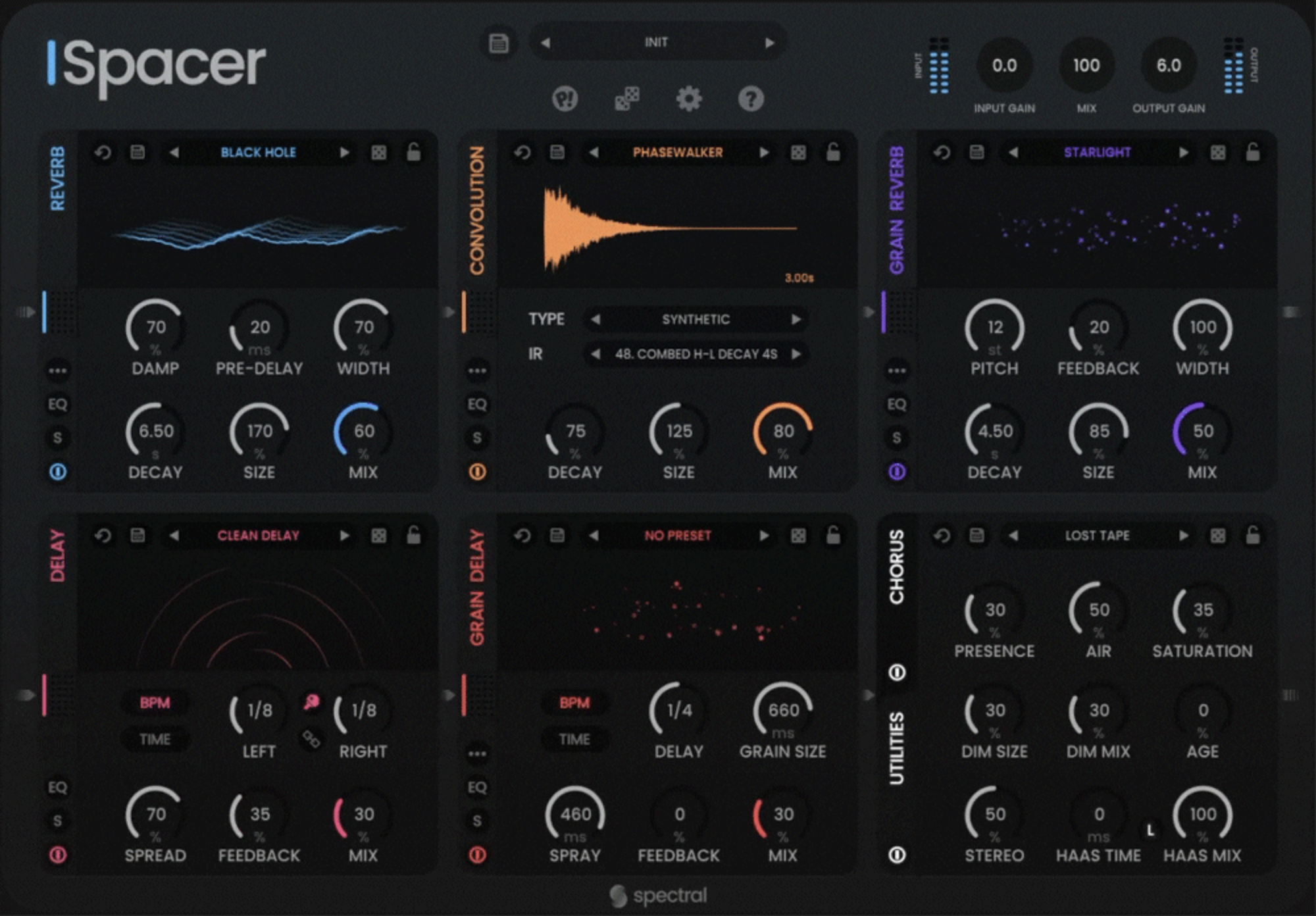Viewport: 1316px width, 916px height.
Task: Solo the Reverb module with the S button
Action: [58, 436]
